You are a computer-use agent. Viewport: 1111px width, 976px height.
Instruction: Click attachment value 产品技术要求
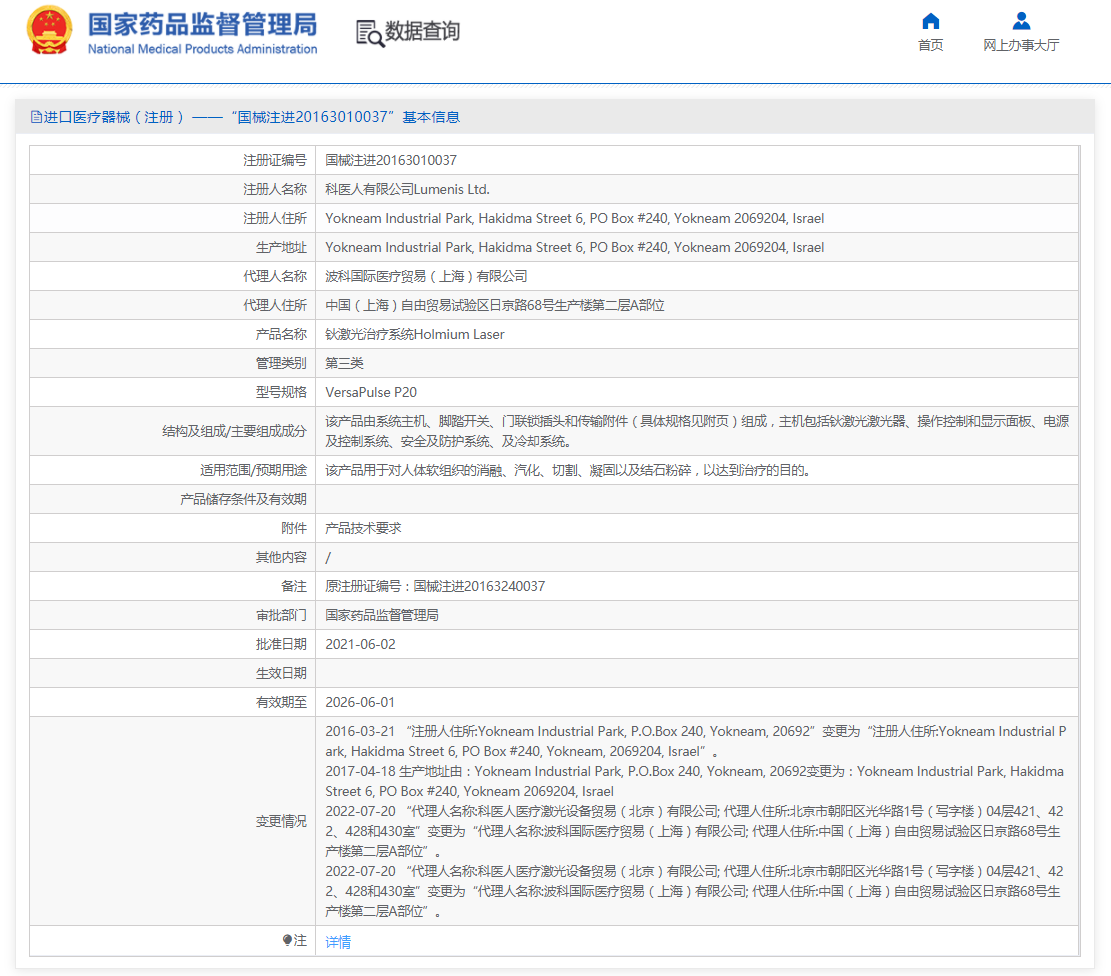pyautogui.click(x=363, y=528)
